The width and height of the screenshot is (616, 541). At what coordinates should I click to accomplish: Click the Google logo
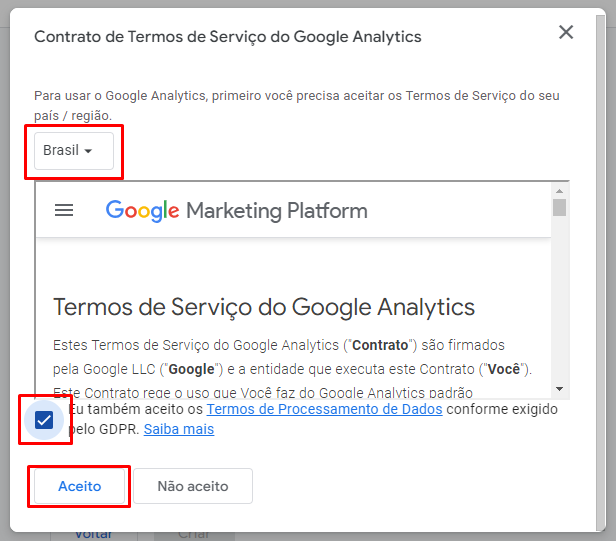[142, 210]
